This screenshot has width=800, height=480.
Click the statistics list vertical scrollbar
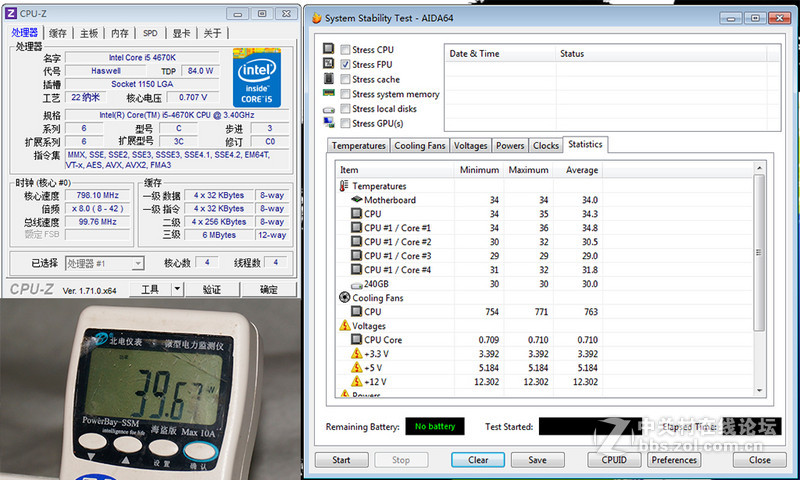(759, 250)
